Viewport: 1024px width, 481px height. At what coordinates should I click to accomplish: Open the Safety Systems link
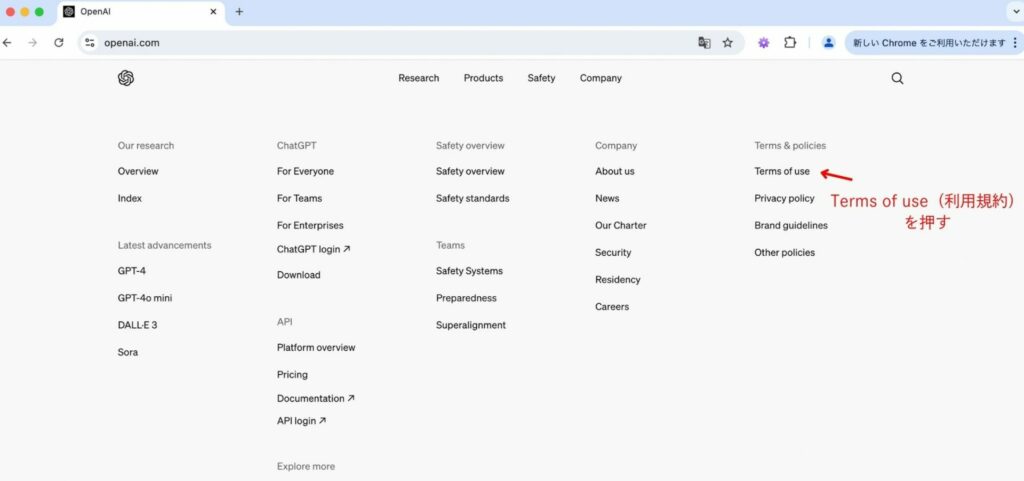(470, 271)
